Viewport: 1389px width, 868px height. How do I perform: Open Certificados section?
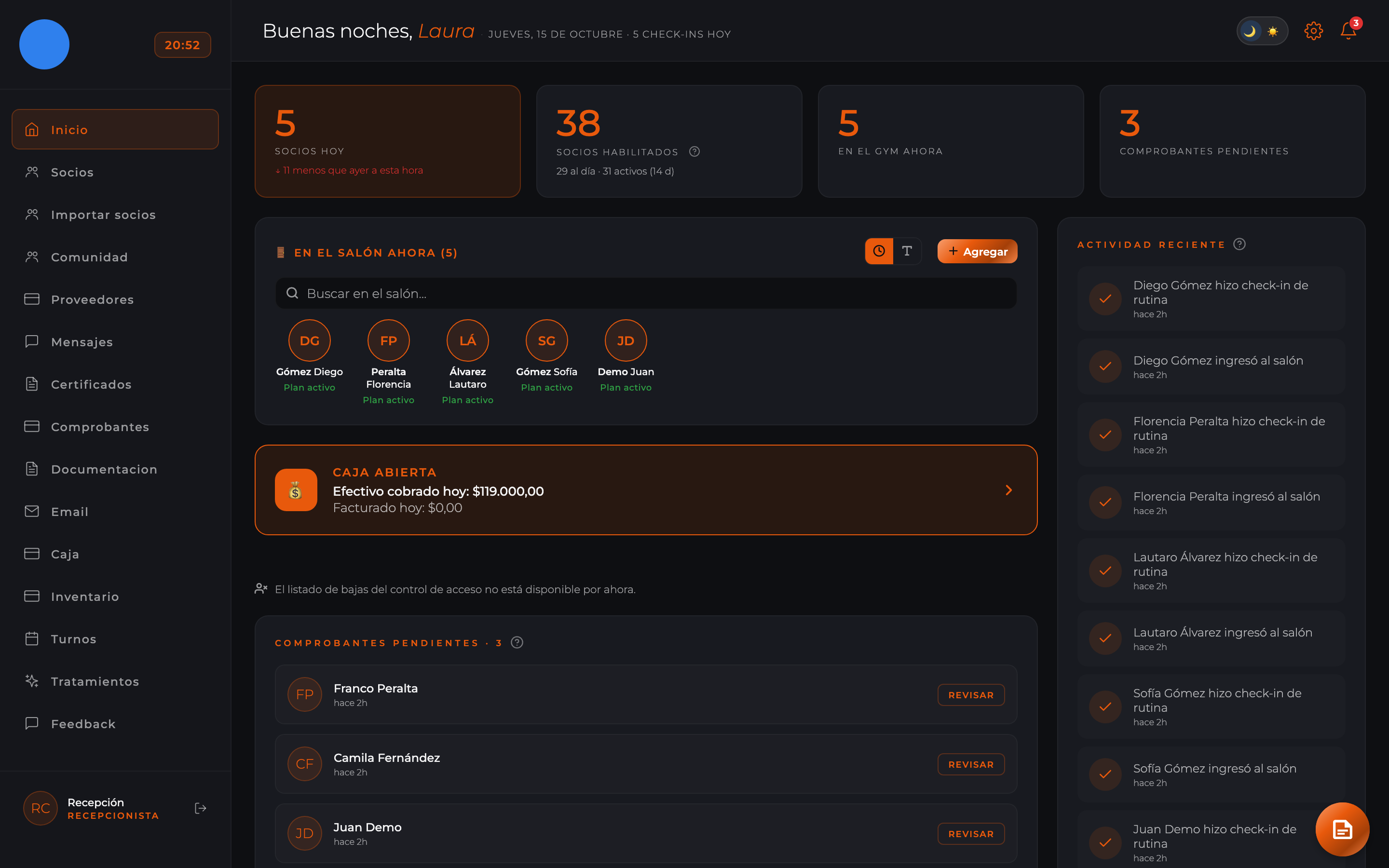[115, 385]
